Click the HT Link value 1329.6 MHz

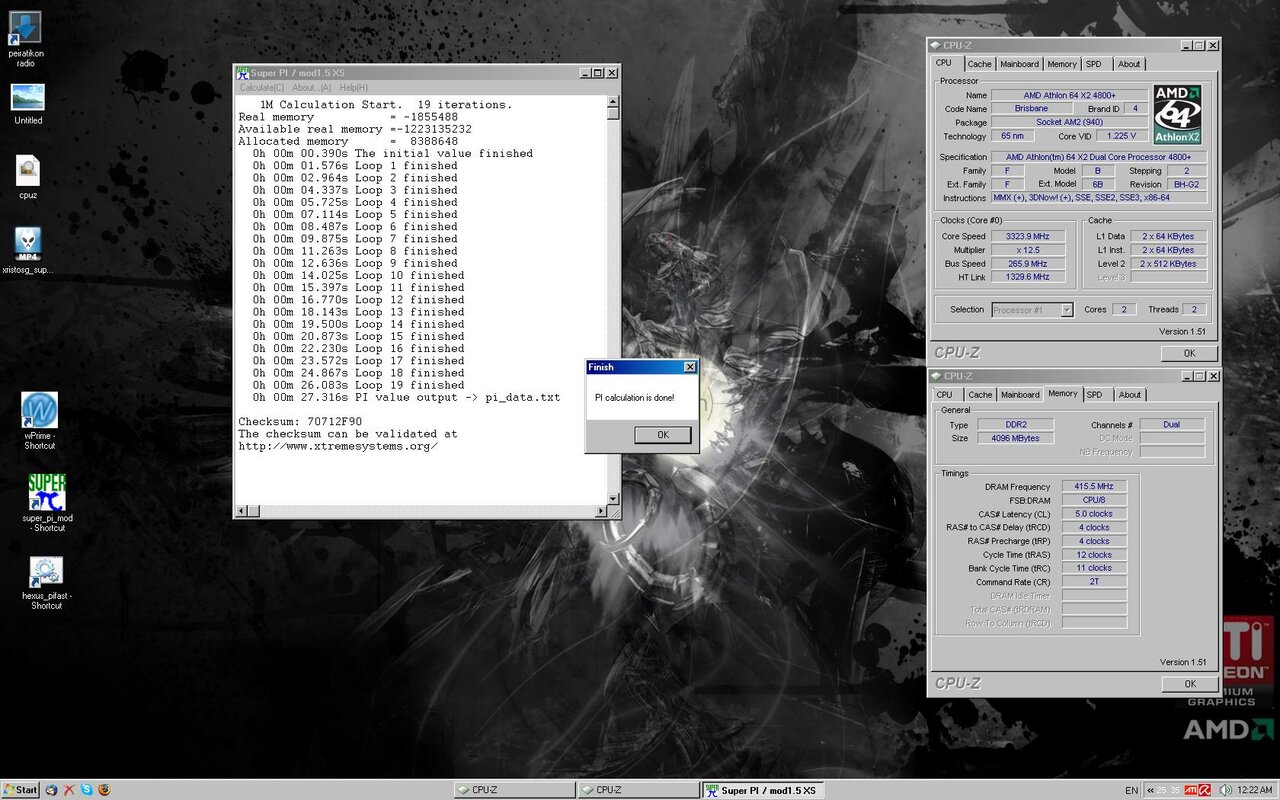coord(1028,277)
